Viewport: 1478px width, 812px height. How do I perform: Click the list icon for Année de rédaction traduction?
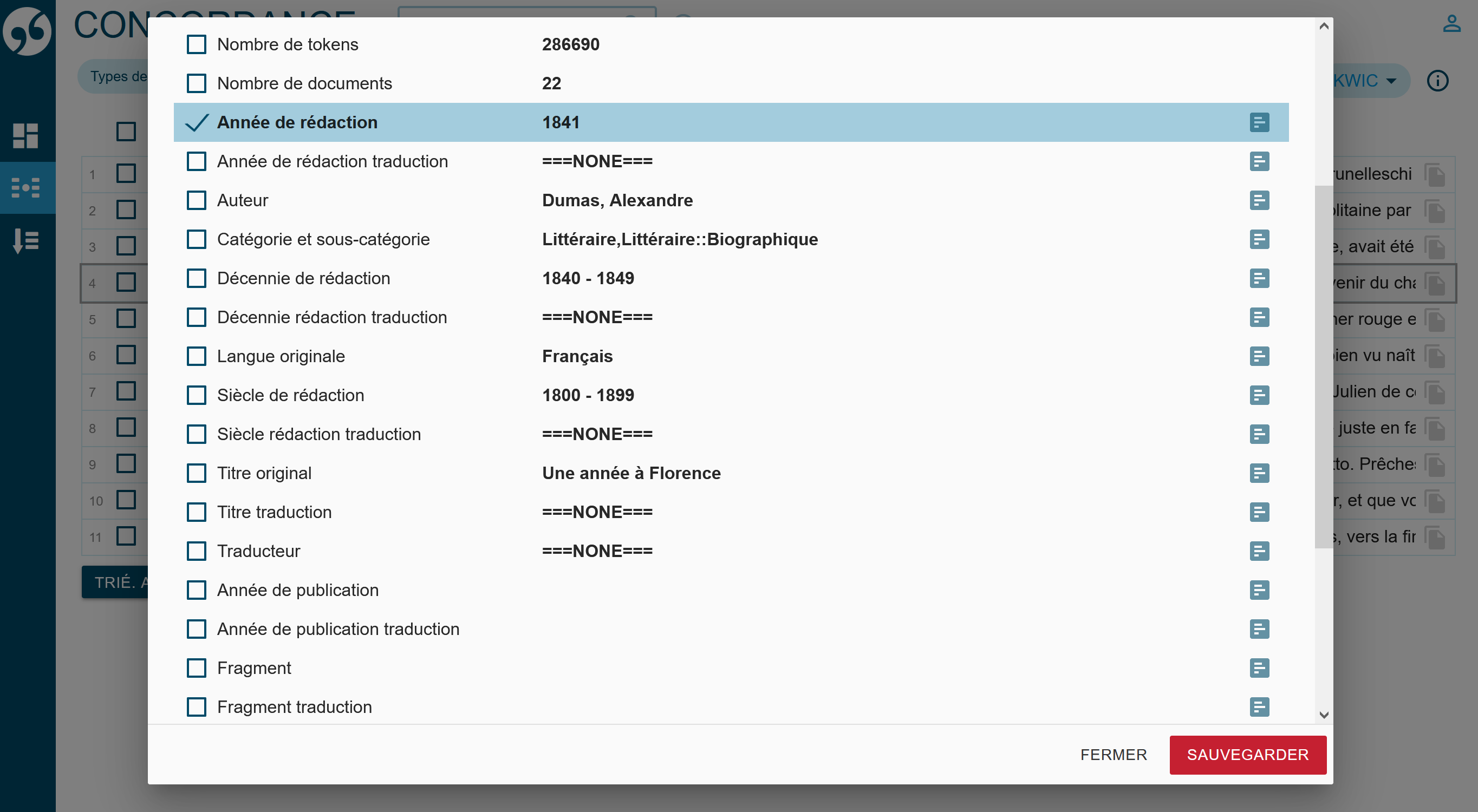(1259, 161)
